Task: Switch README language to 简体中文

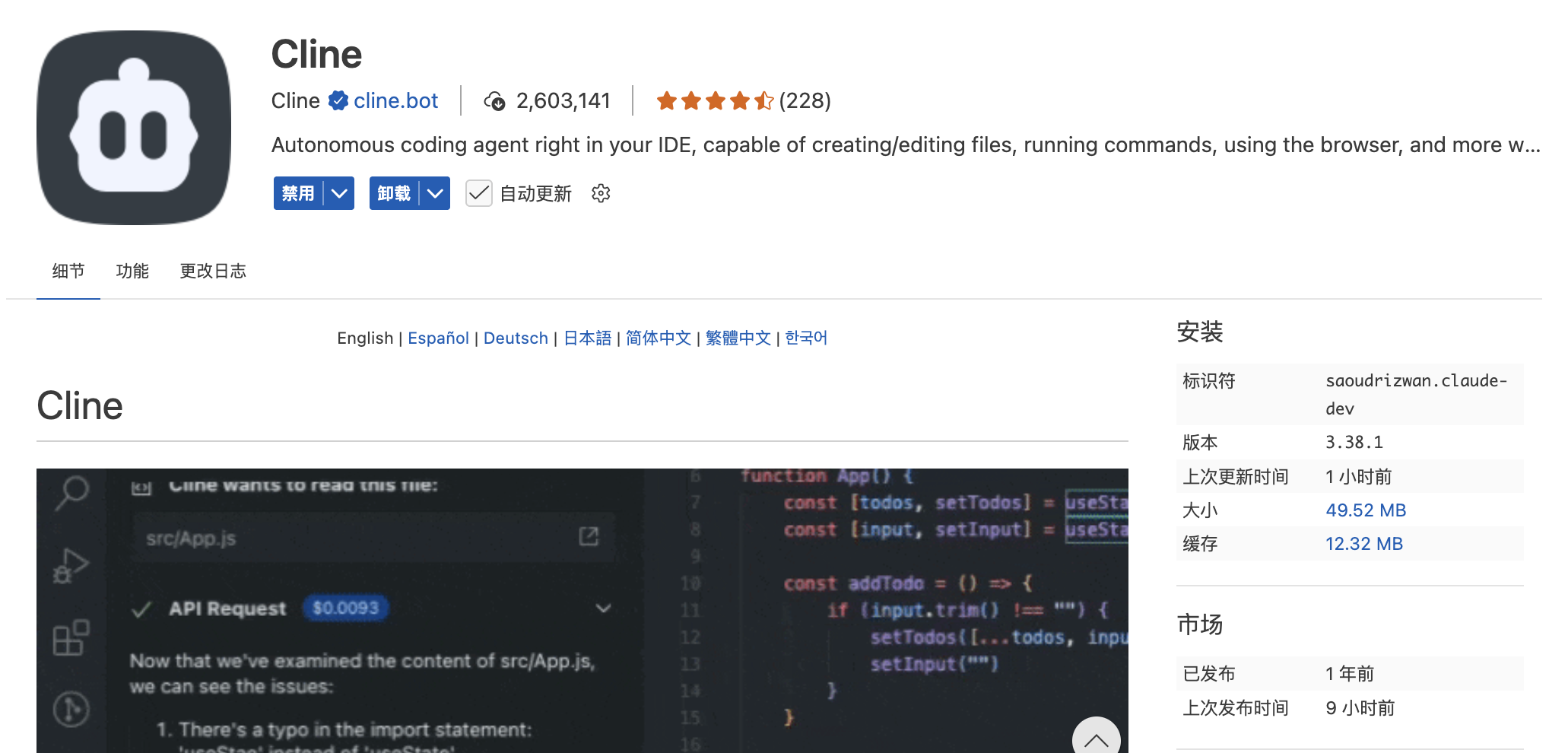Action: [658, 338]
